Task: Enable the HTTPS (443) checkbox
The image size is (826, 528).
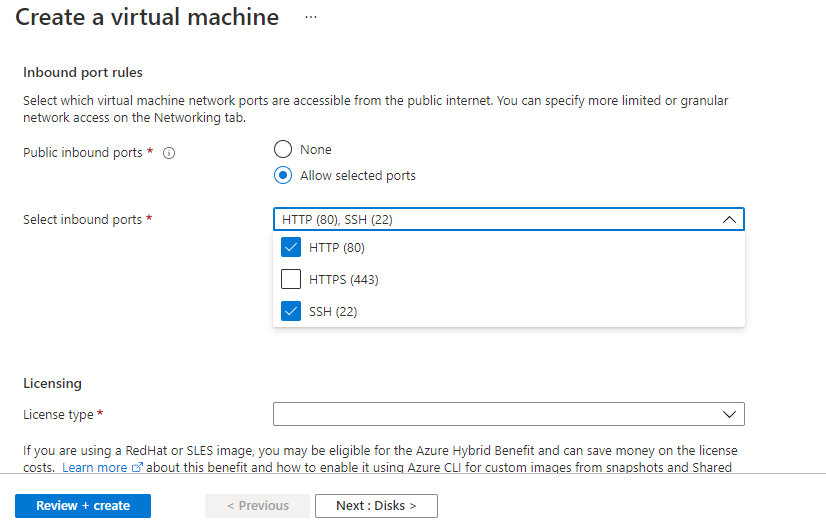Action: click(x=291, y=280)
